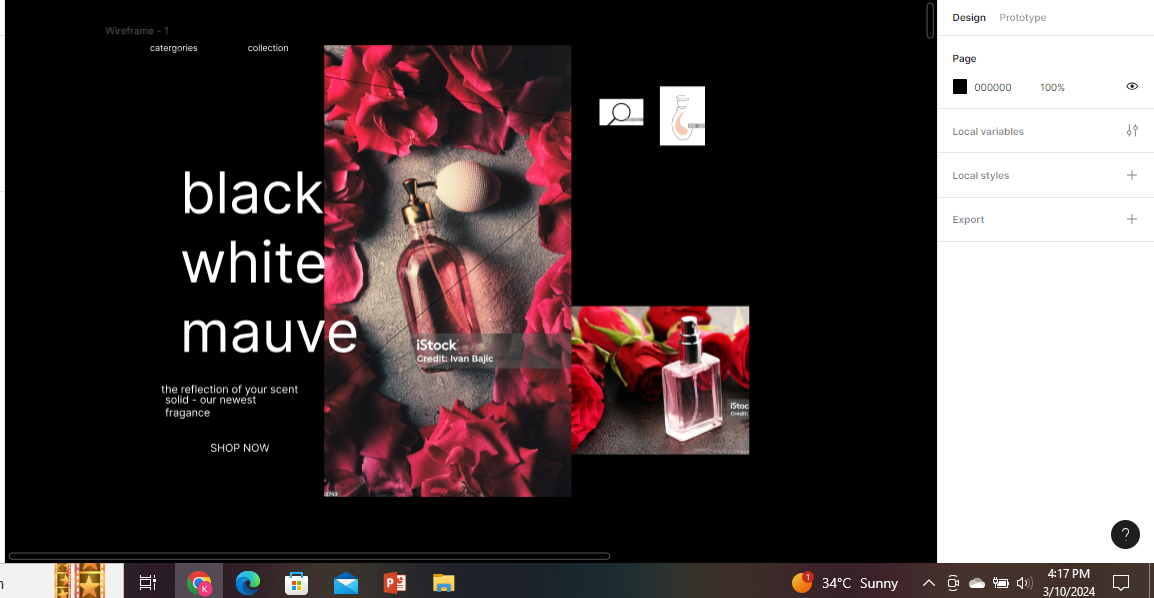Viewport: 1154px width, 598px height.
Task: Edit the page color hex value 000000
Action: point(992,87)
